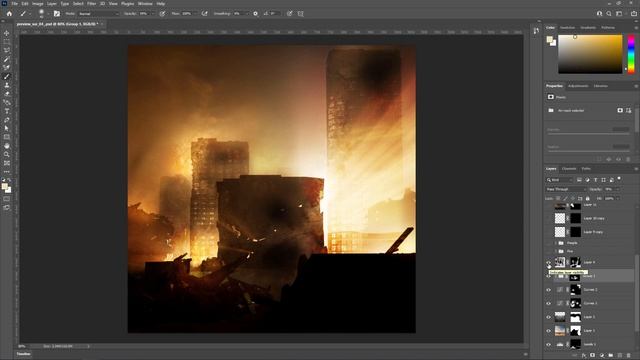Screen dimensions: 640x360
Task: Click the Search icon at top right
Action: [609, 13]
